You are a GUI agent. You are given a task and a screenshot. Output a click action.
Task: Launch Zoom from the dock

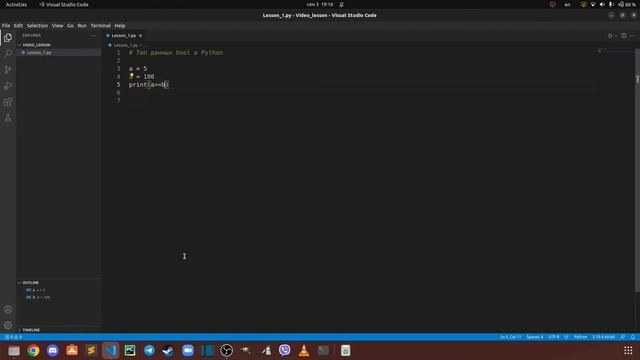pos(188,351)
